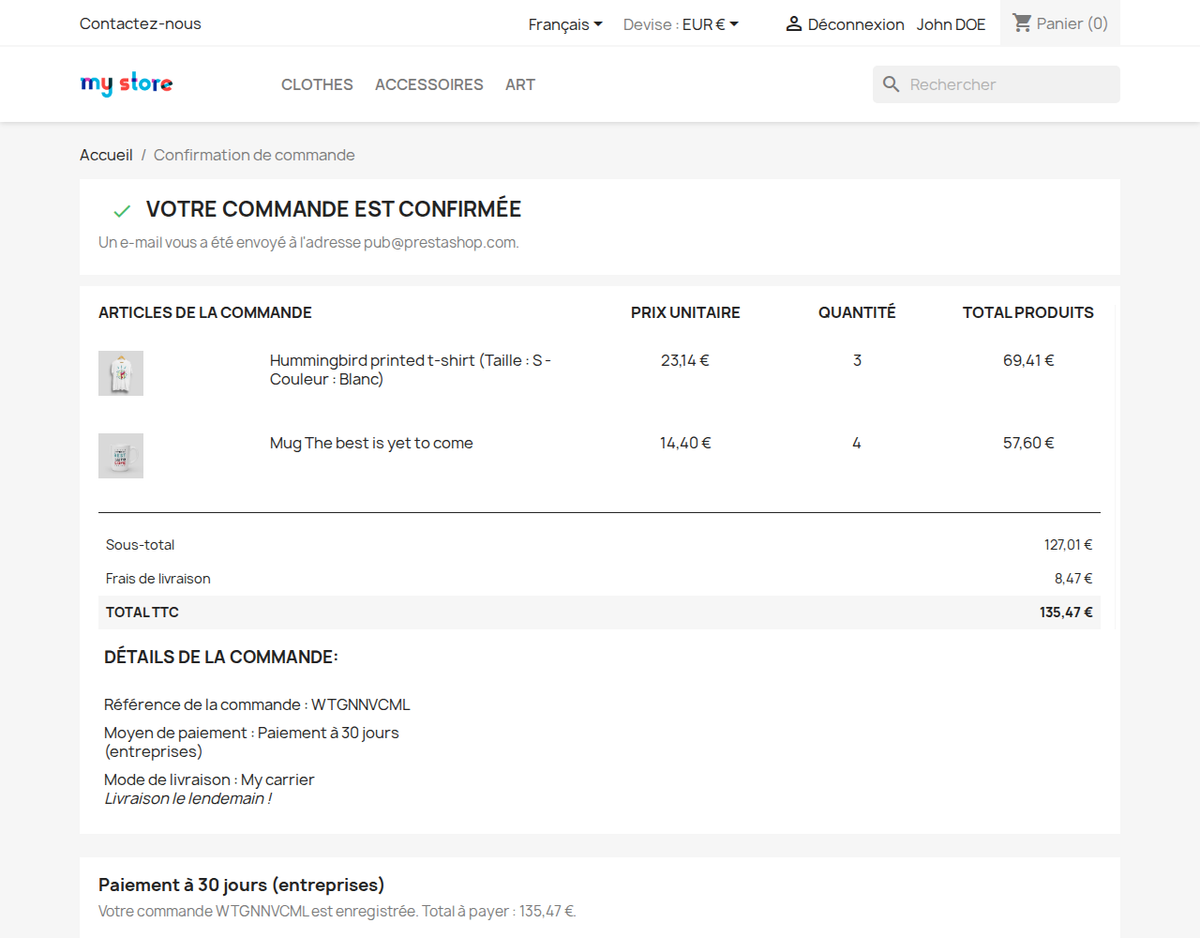Click the Sous-total amount 127,01 €
Image resolution: width=1200 pixels, height=938 pixels.
pyautogui.click(x=1068, y=545)
